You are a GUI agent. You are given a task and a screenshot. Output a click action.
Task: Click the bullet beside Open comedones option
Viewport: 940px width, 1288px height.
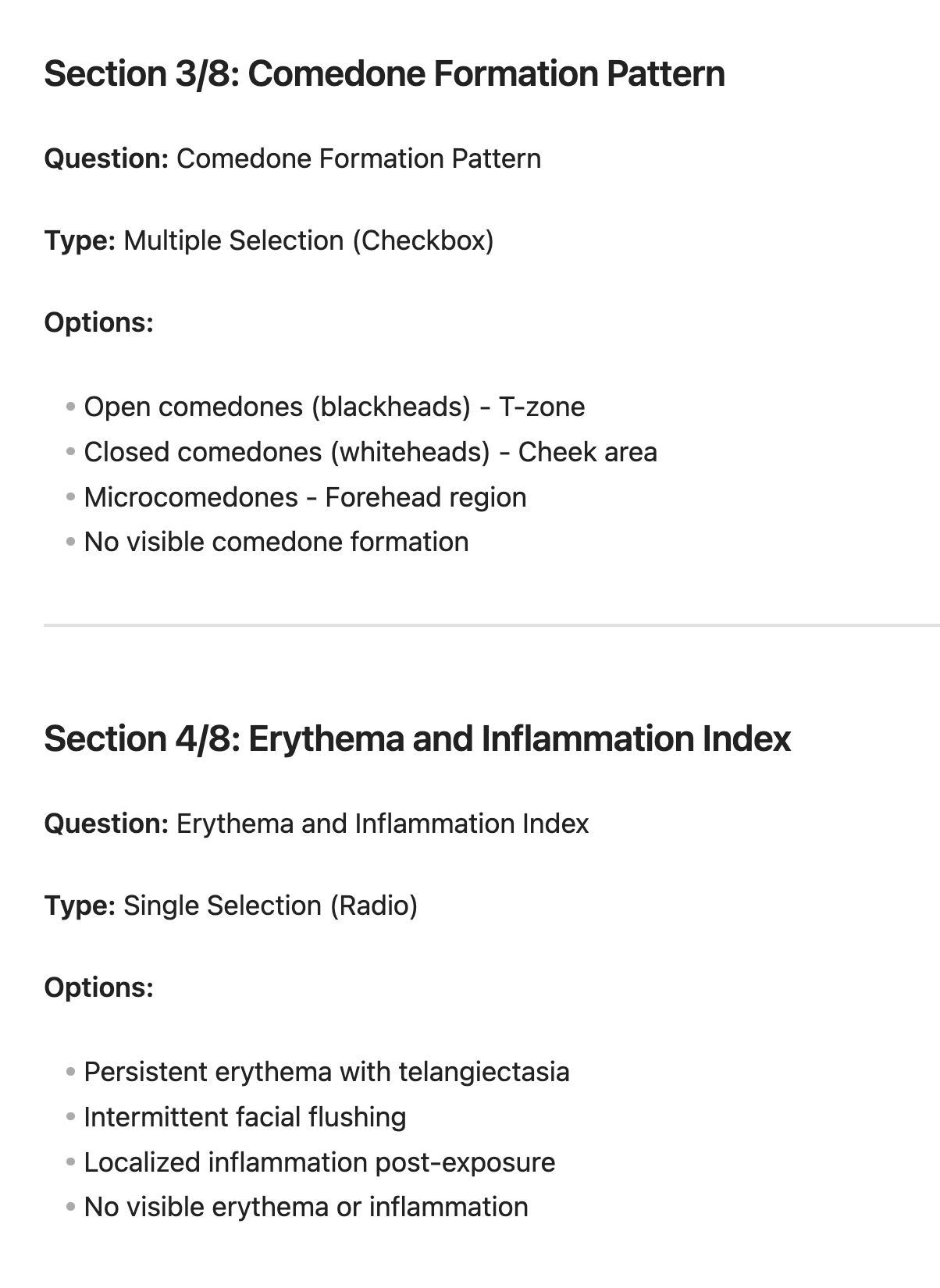coord(71,407)
